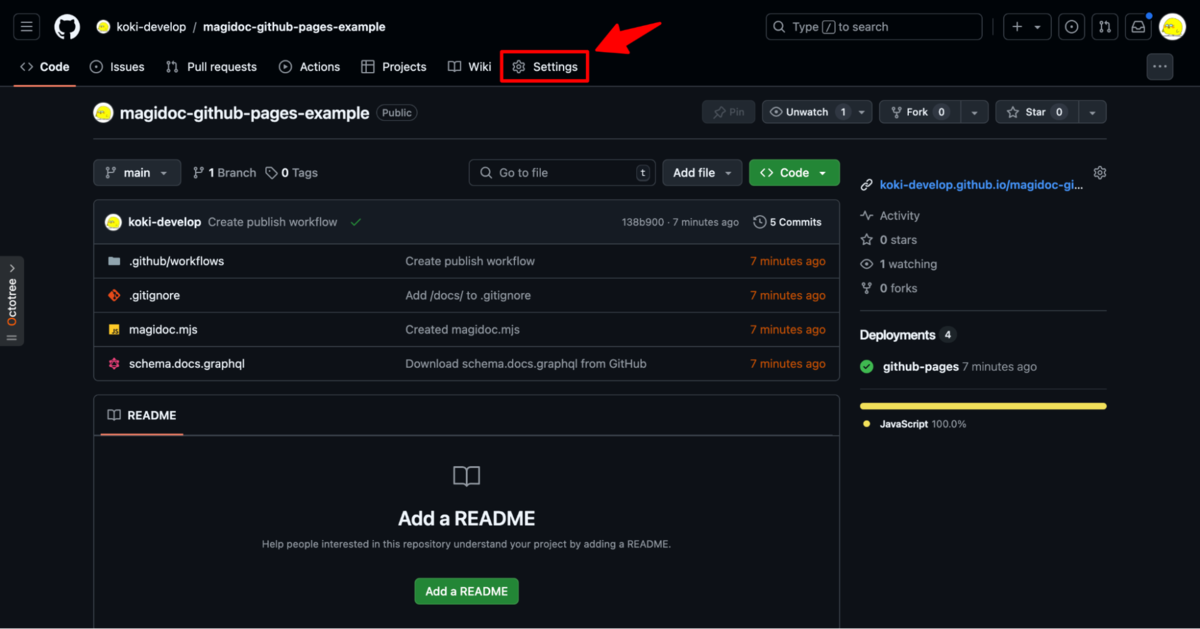Click the link icon beside the Pages URL
This screenshot has height=629, width=1200.
[x=866, y=185]
